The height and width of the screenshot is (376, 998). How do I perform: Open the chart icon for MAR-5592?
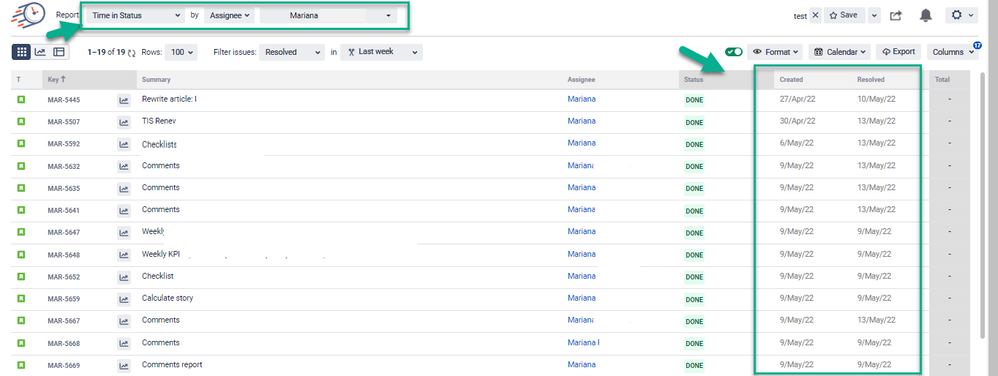tap(124, 144)
